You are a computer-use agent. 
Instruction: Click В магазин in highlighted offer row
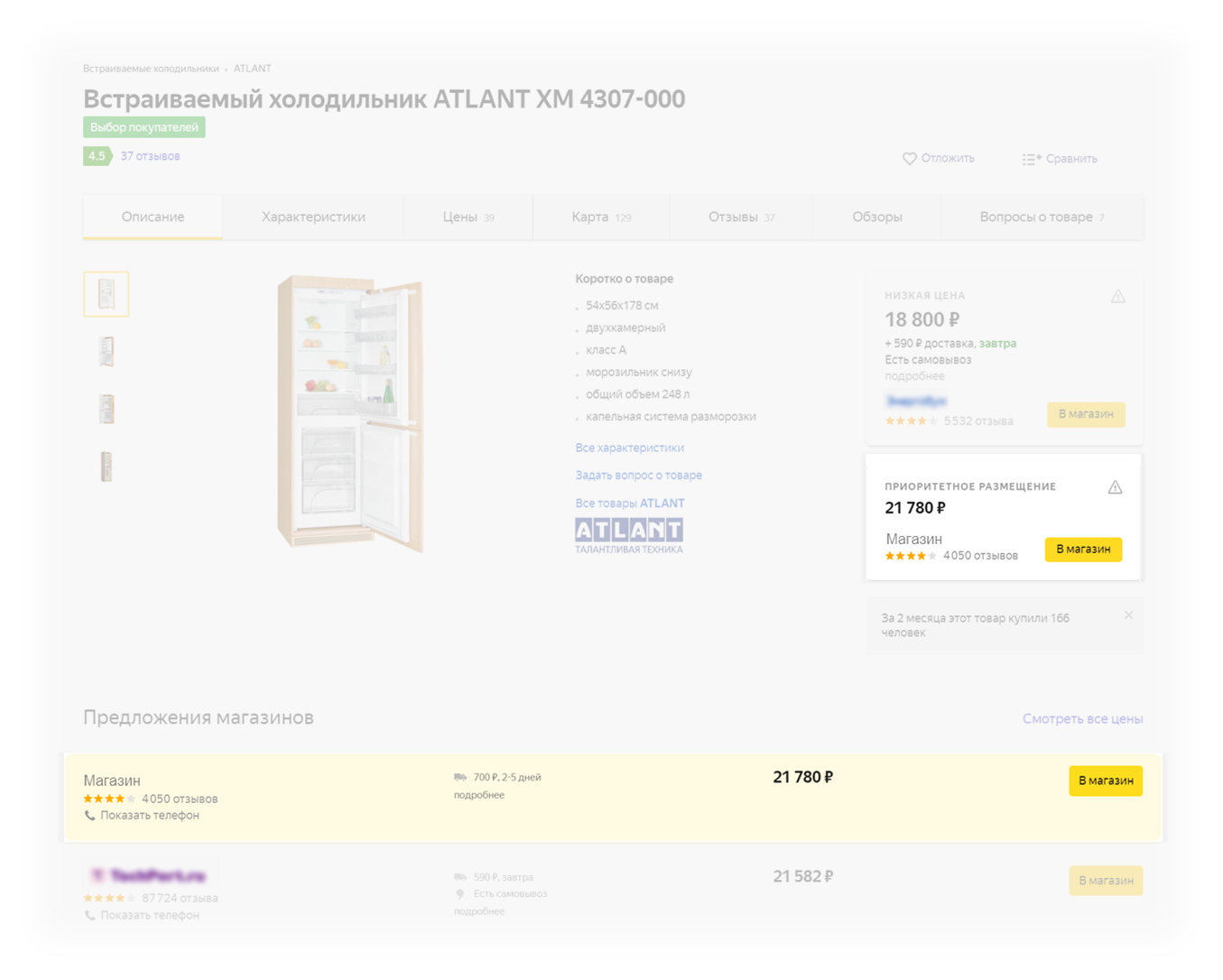1106,781
